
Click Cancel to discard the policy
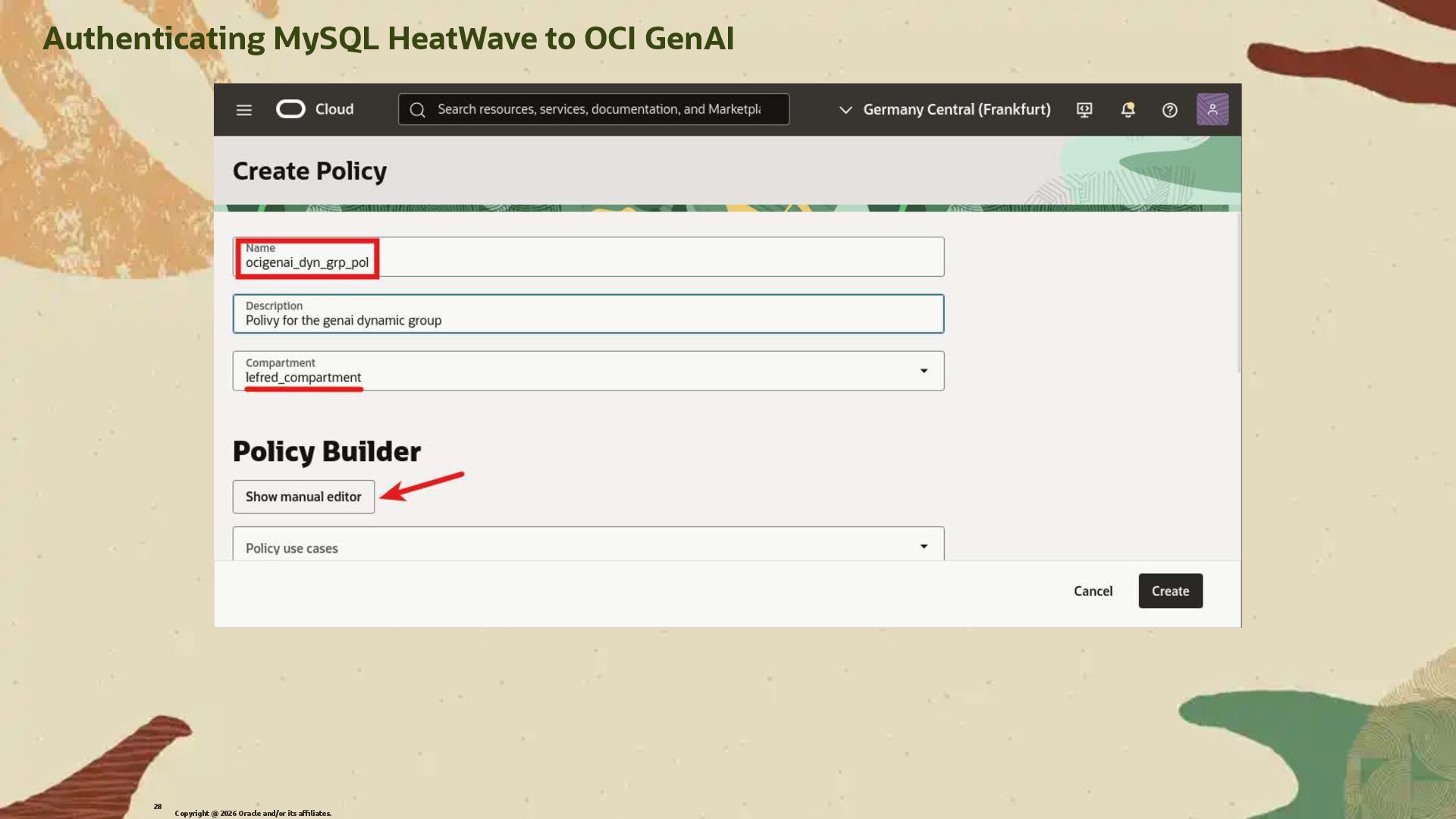tap(1093, 591)
